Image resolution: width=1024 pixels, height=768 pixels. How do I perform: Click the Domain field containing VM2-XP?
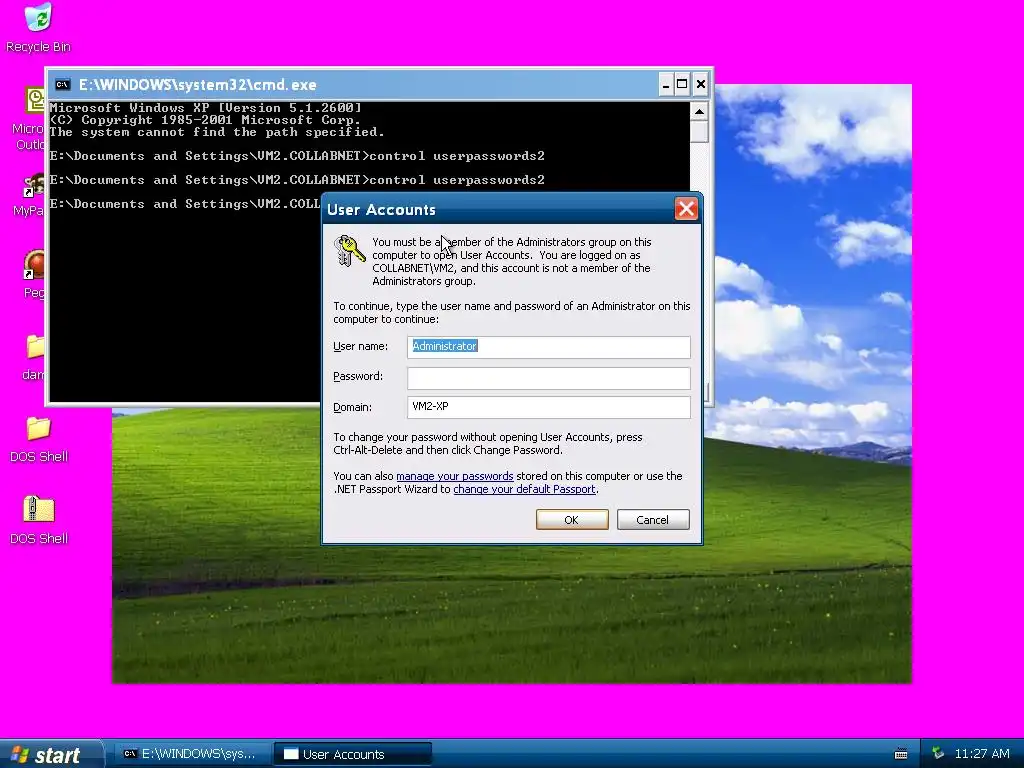(x=549, y=407)
